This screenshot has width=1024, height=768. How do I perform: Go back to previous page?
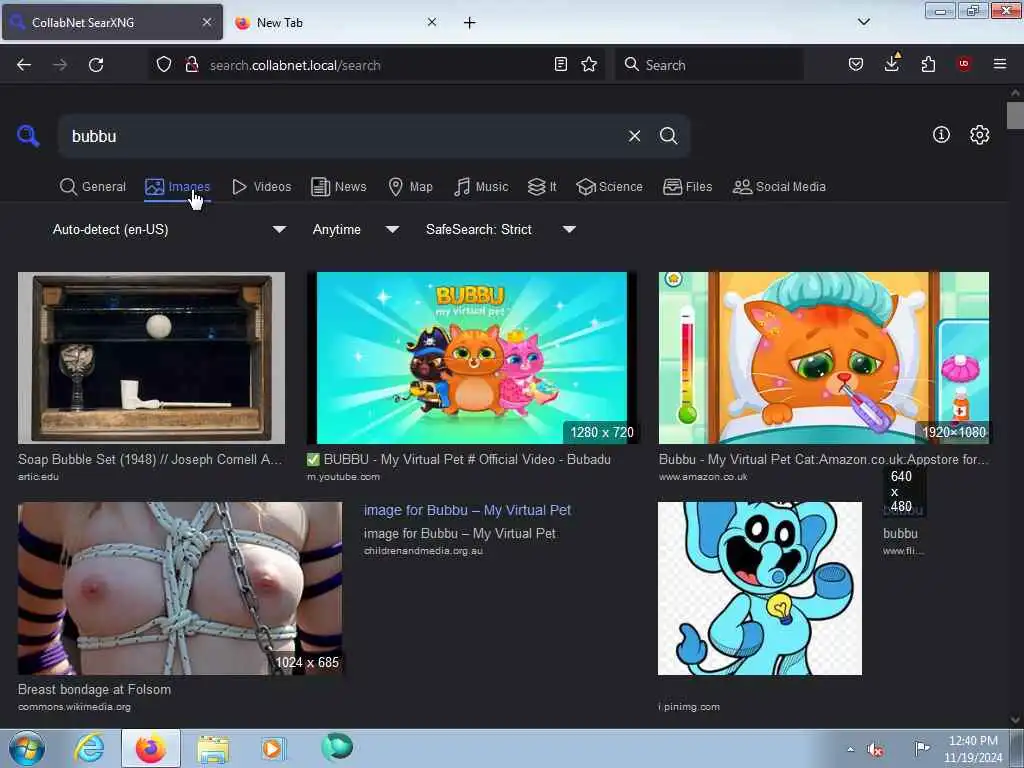(24, 65)
